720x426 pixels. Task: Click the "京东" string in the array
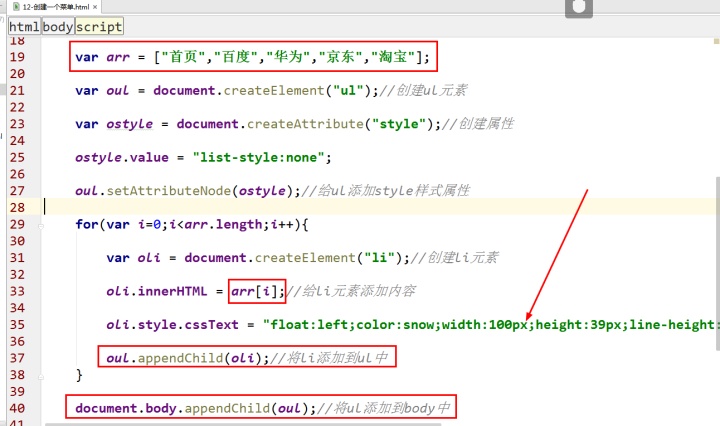[x=341, y=57]
